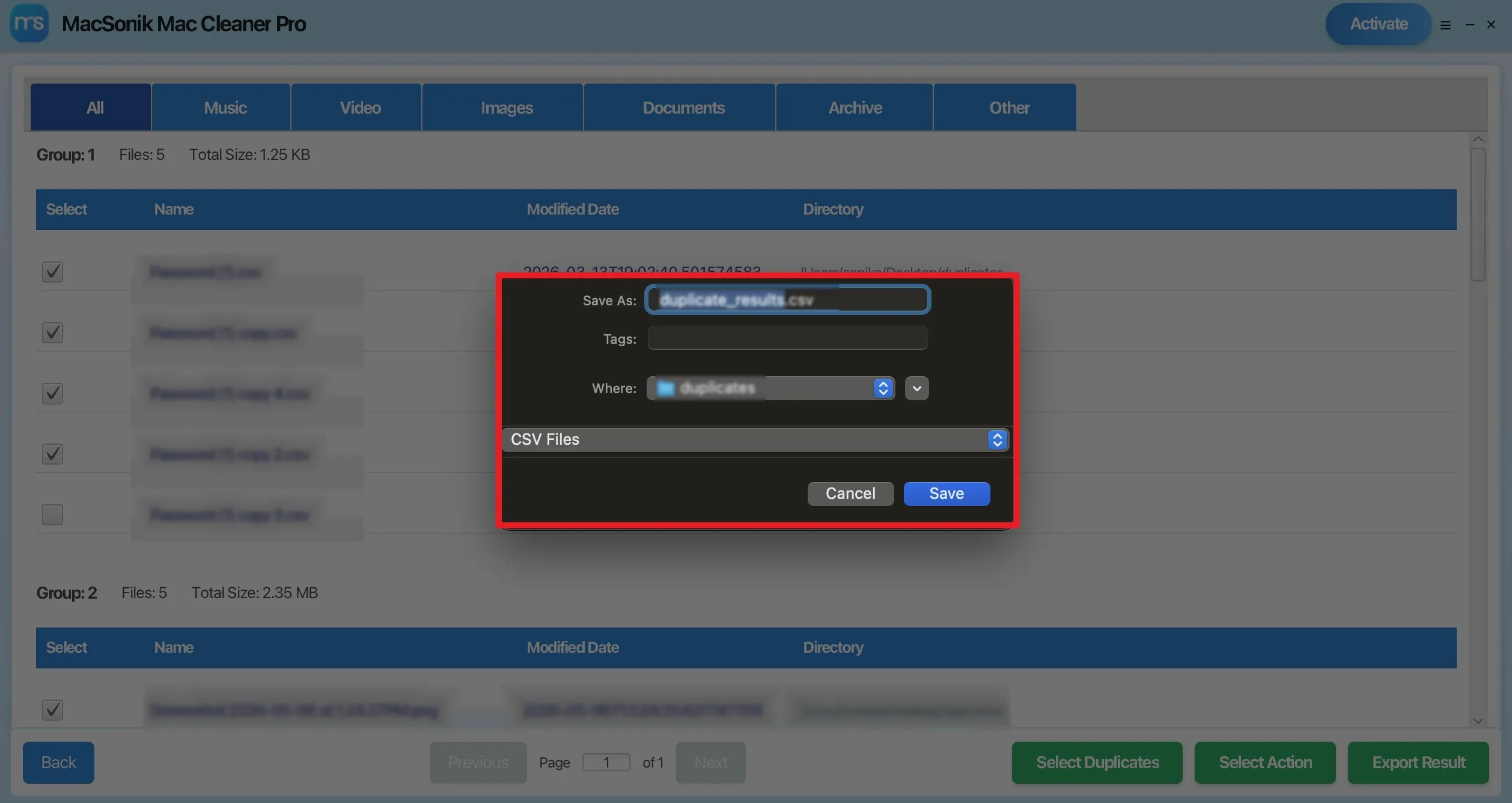Click the Group 1 Name column header
Screen dimensions: 1512x803
point(174,209)
